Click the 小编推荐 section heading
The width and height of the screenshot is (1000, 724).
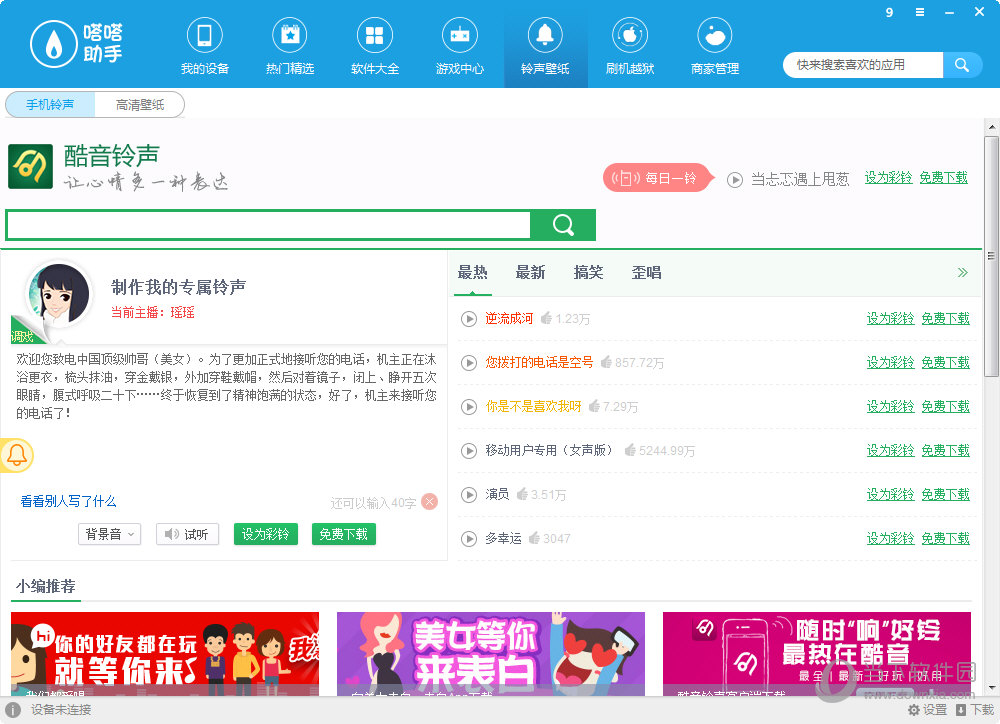tap(46, 586)
